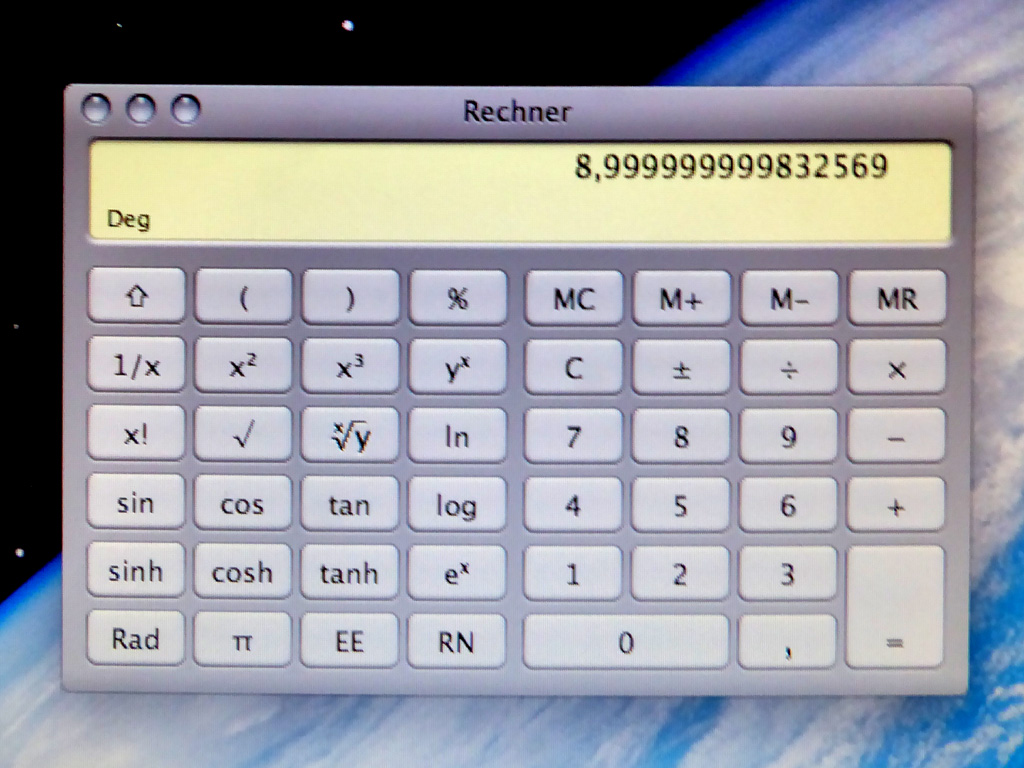Click the cosh button
Image resolution: width=1024 pixels, height=768 pixels.
pos(242,571)
